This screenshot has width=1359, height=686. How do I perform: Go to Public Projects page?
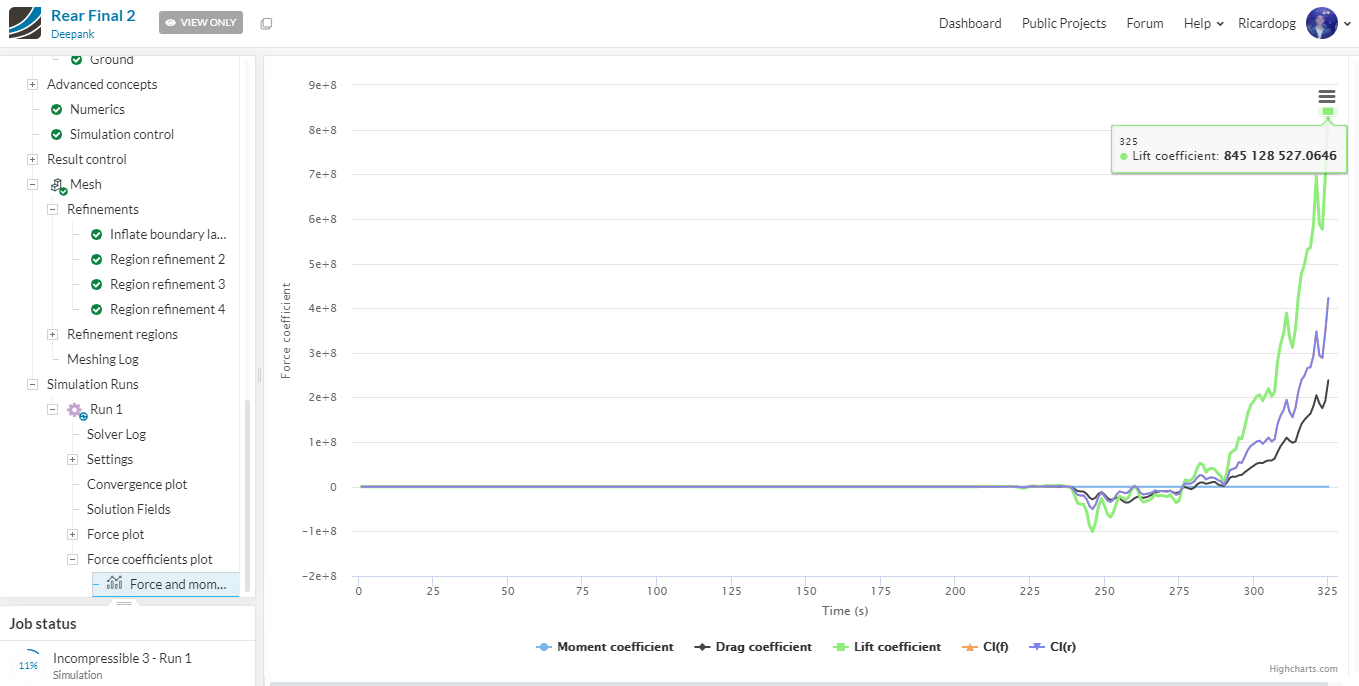[1063, 23]
